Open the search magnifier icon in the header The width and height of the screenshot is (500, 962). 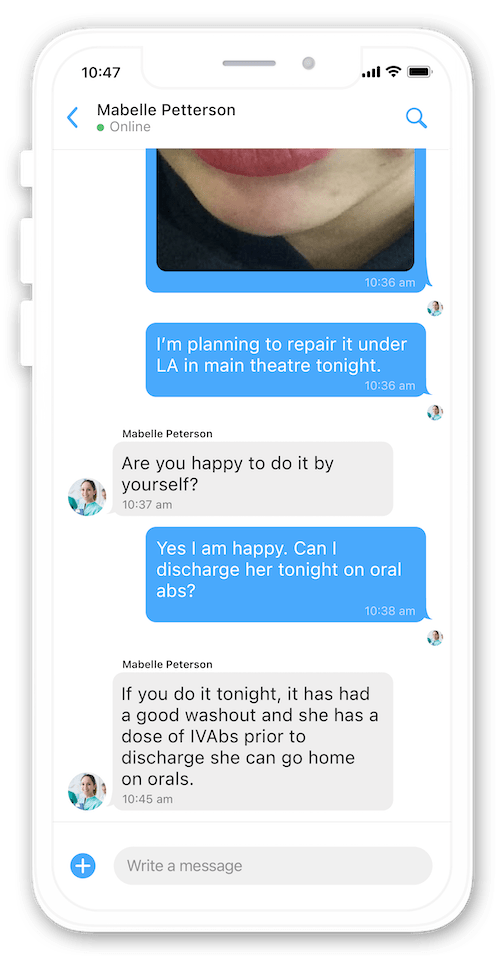(416, 118)
